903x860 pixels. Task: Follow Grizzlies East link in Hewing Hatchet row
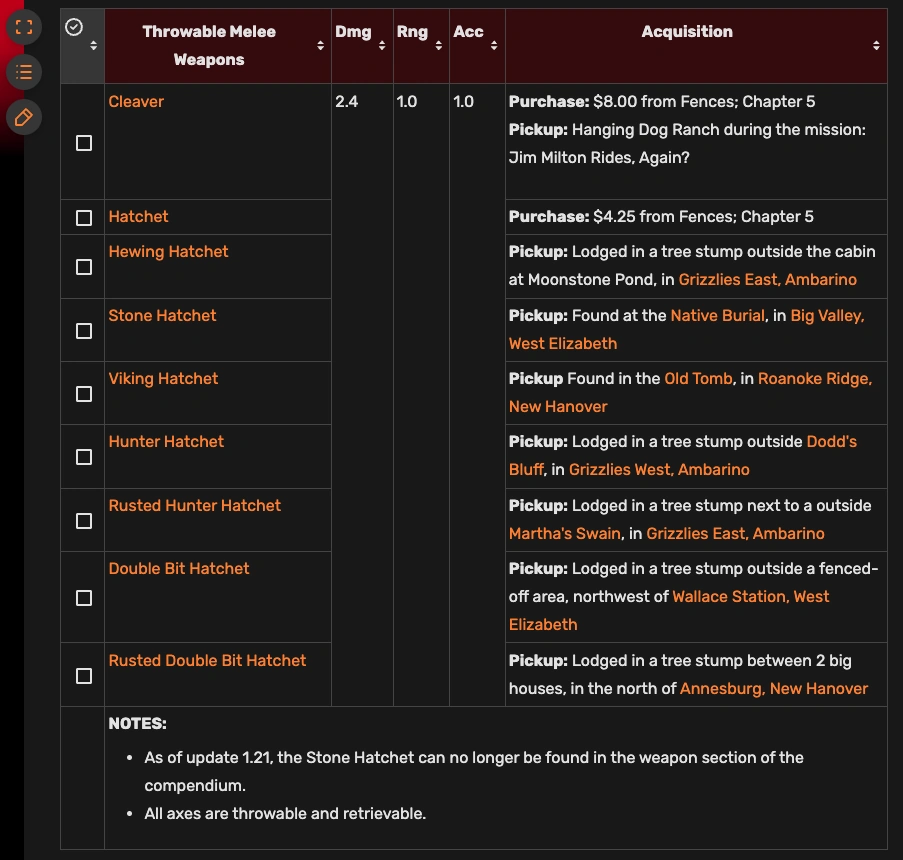(x=767, y=280)
